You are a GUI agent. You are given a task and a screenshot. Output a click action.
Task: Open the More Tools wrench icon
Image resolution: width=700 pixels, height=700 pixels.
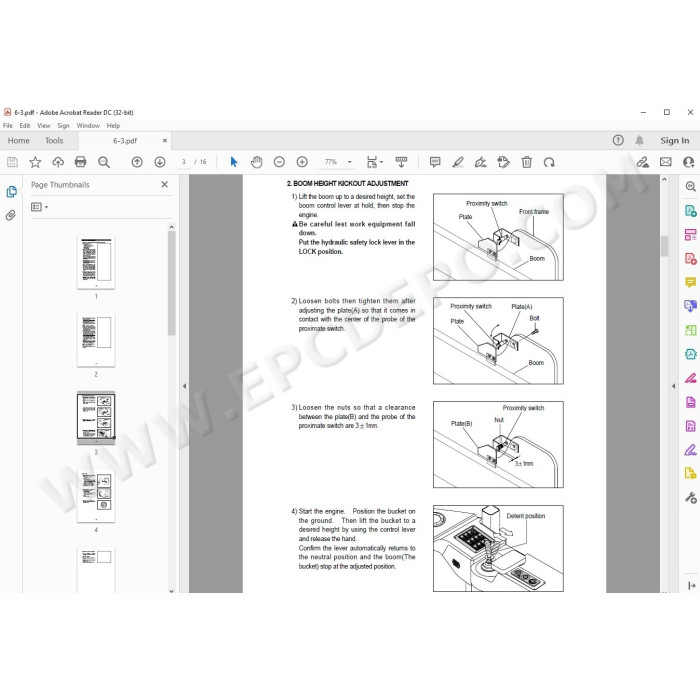[691, 497]
